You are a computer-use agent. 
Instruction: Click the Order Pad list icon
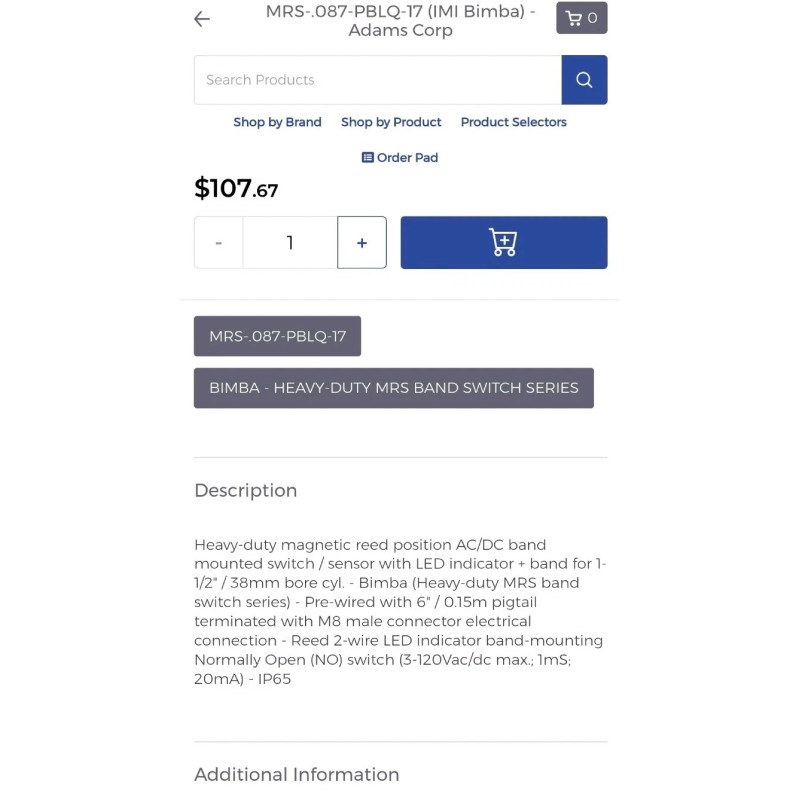coord(367,158)
